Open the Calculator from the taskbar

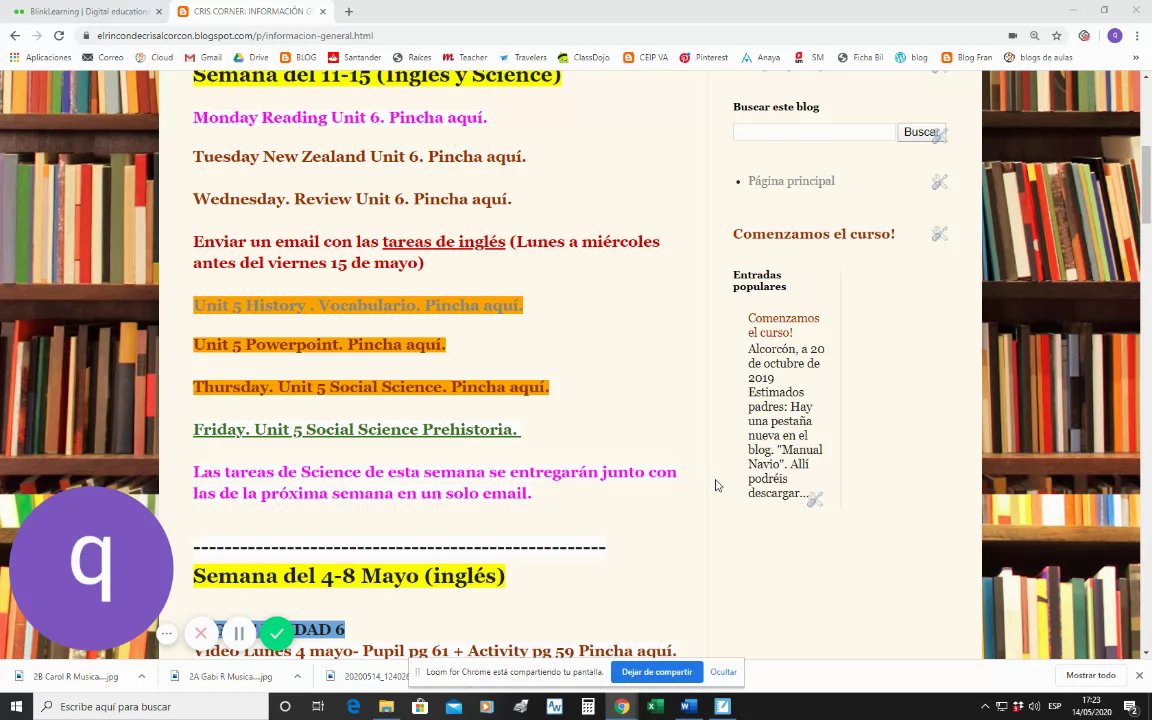pos(588,706)
